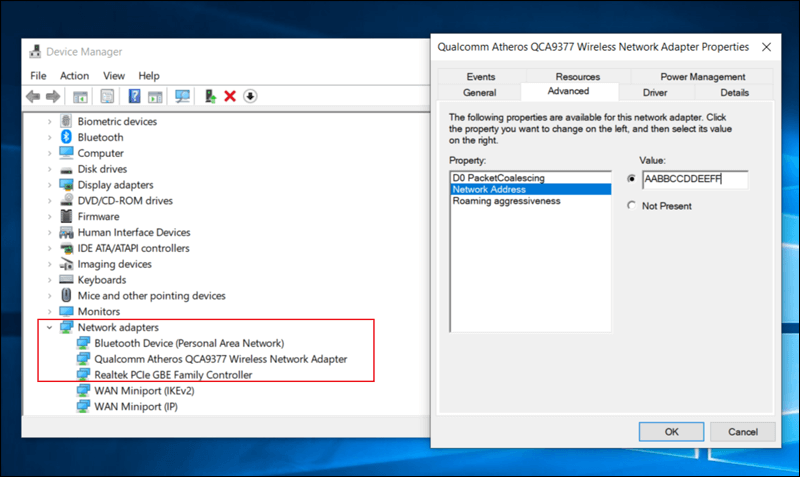
Task: Click the Monitors category icon
Action: tap(66, 311)
